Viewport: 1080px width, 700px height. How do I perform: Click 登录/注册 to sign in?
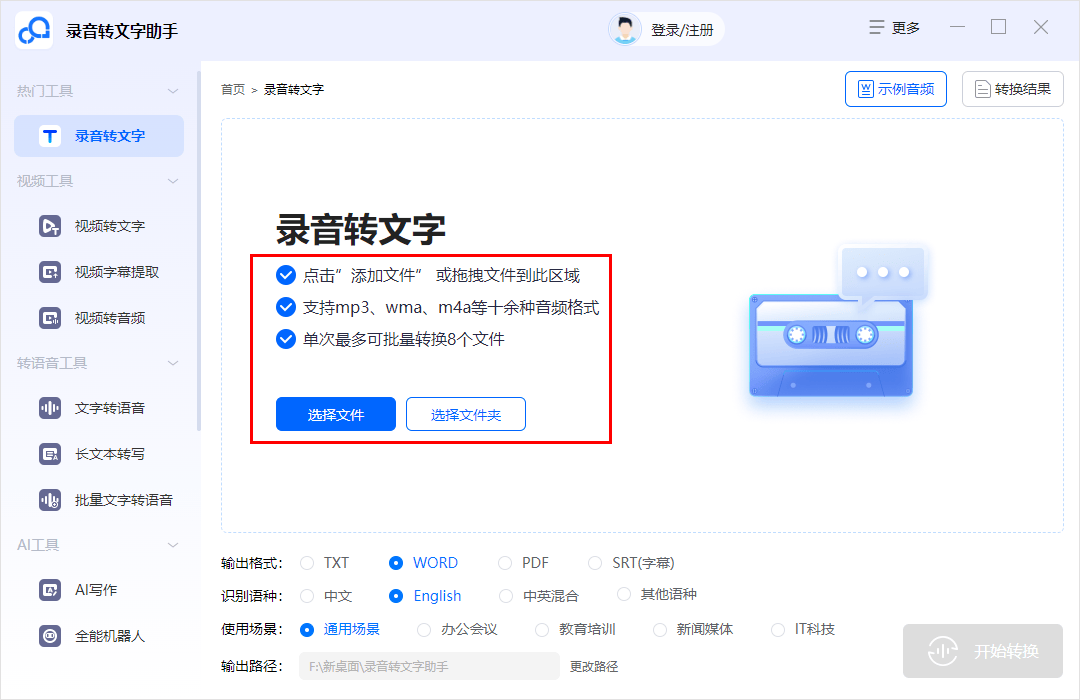point(682,30)
